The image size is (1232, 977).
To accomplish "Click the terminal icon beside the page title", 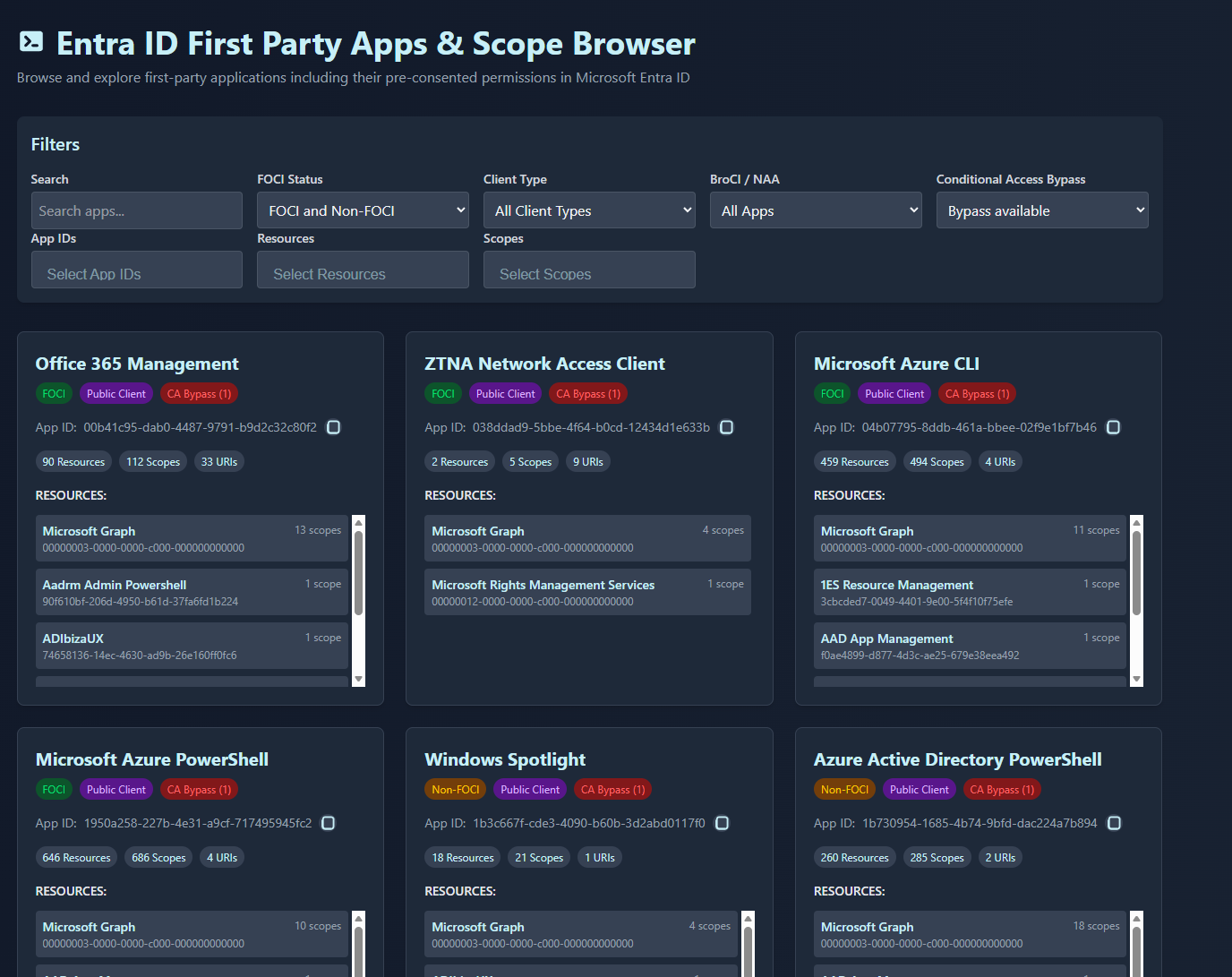I will [x=31, y=42].
